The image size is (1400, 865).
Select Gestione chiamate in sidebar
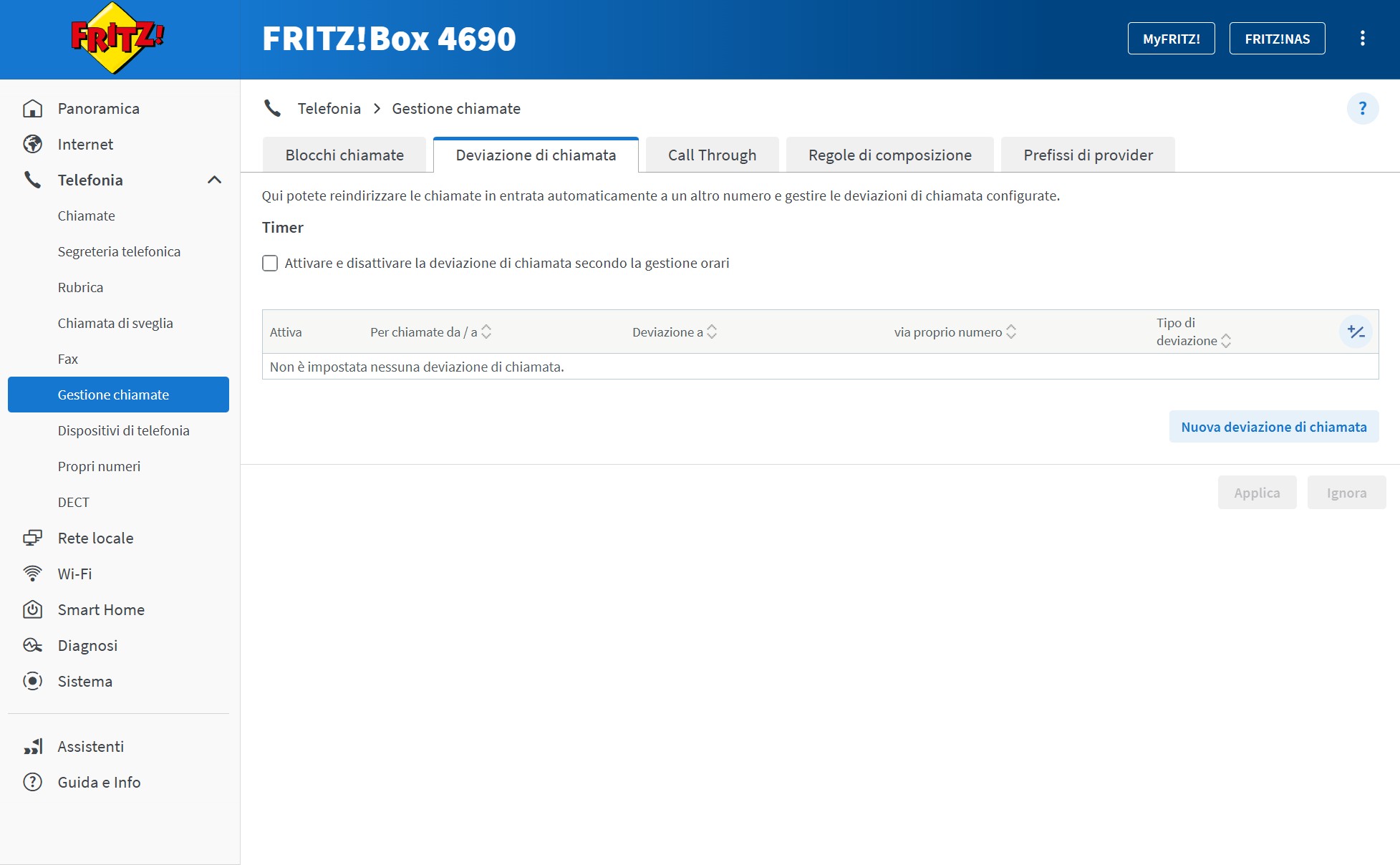pos(118,395)
